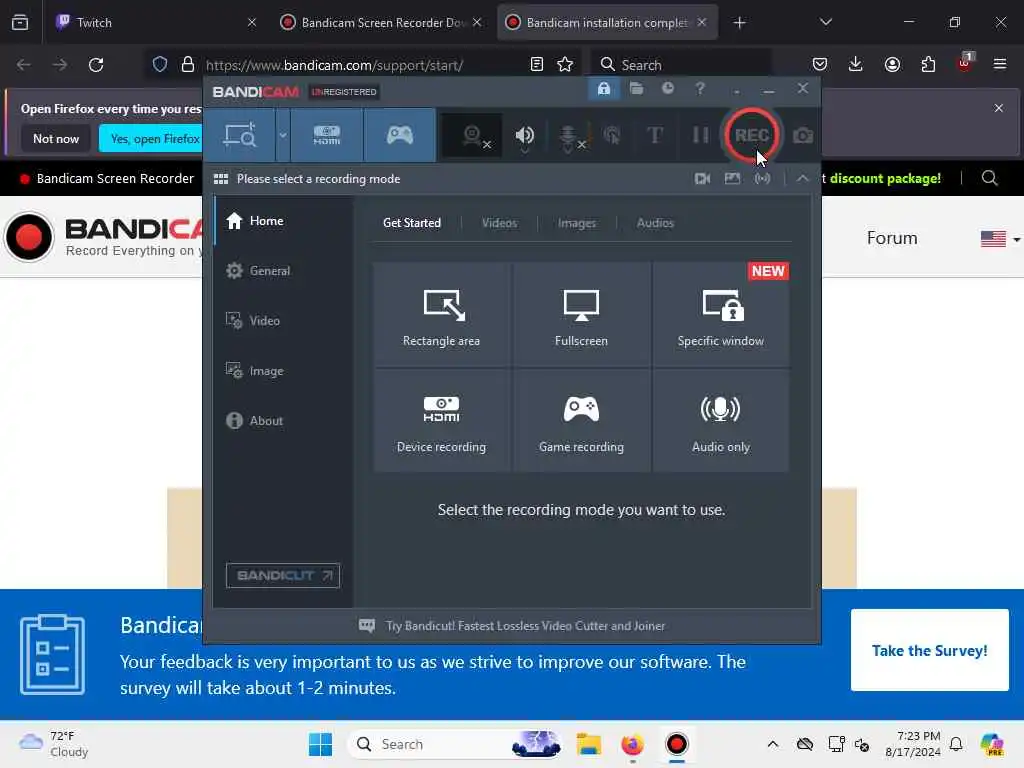Choose Fullscreen recording mode
Screen dimensions: 1024x768
[x=581, y=314]
